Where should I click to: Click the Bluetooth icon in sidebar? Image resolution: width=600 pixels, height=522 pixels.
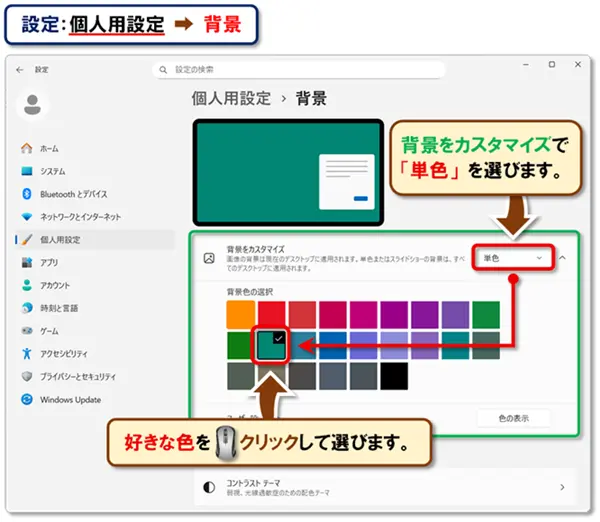click(26, 194)
